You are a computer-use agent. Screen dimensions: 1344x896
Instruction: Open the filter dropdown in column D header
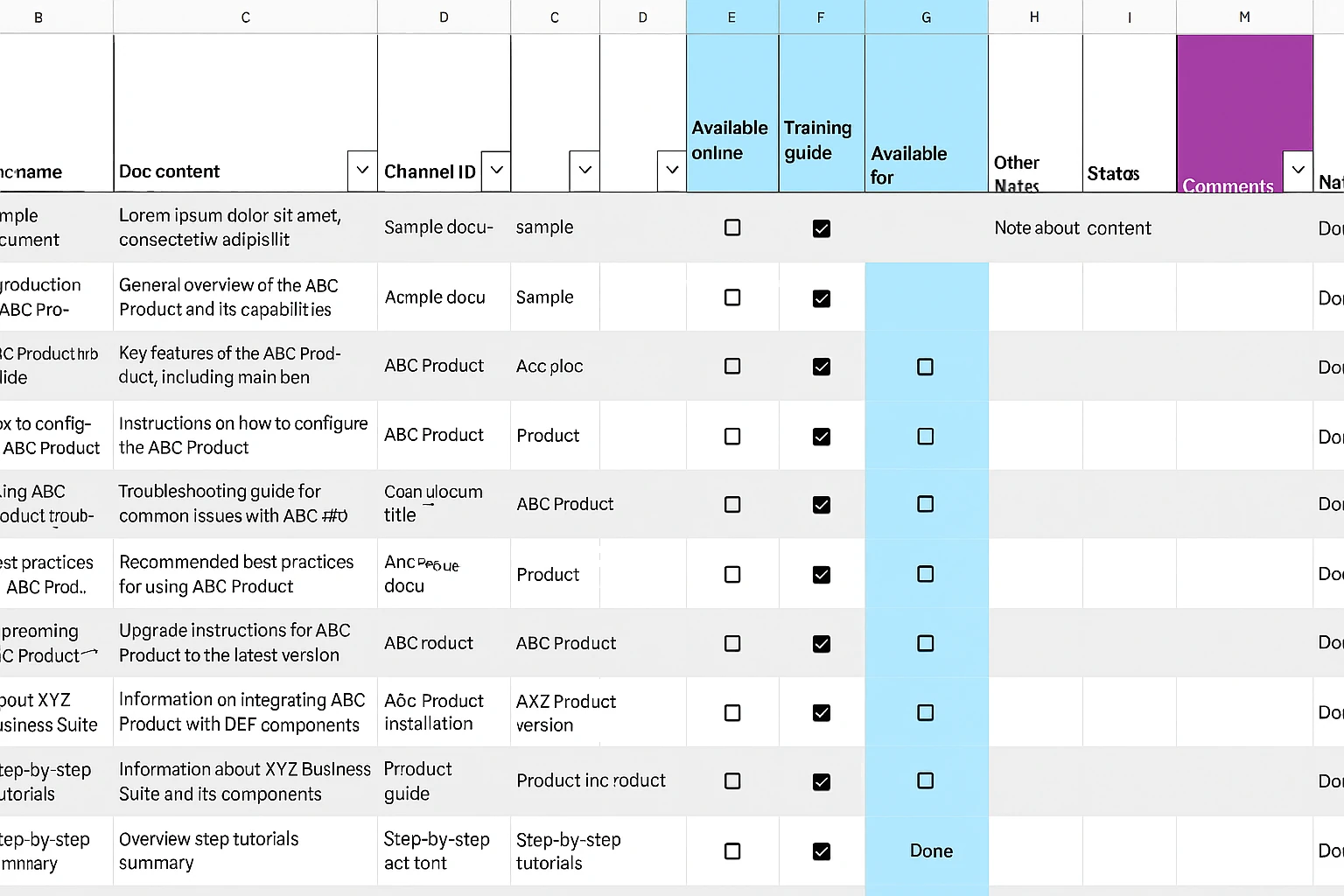tap(671, 171)
